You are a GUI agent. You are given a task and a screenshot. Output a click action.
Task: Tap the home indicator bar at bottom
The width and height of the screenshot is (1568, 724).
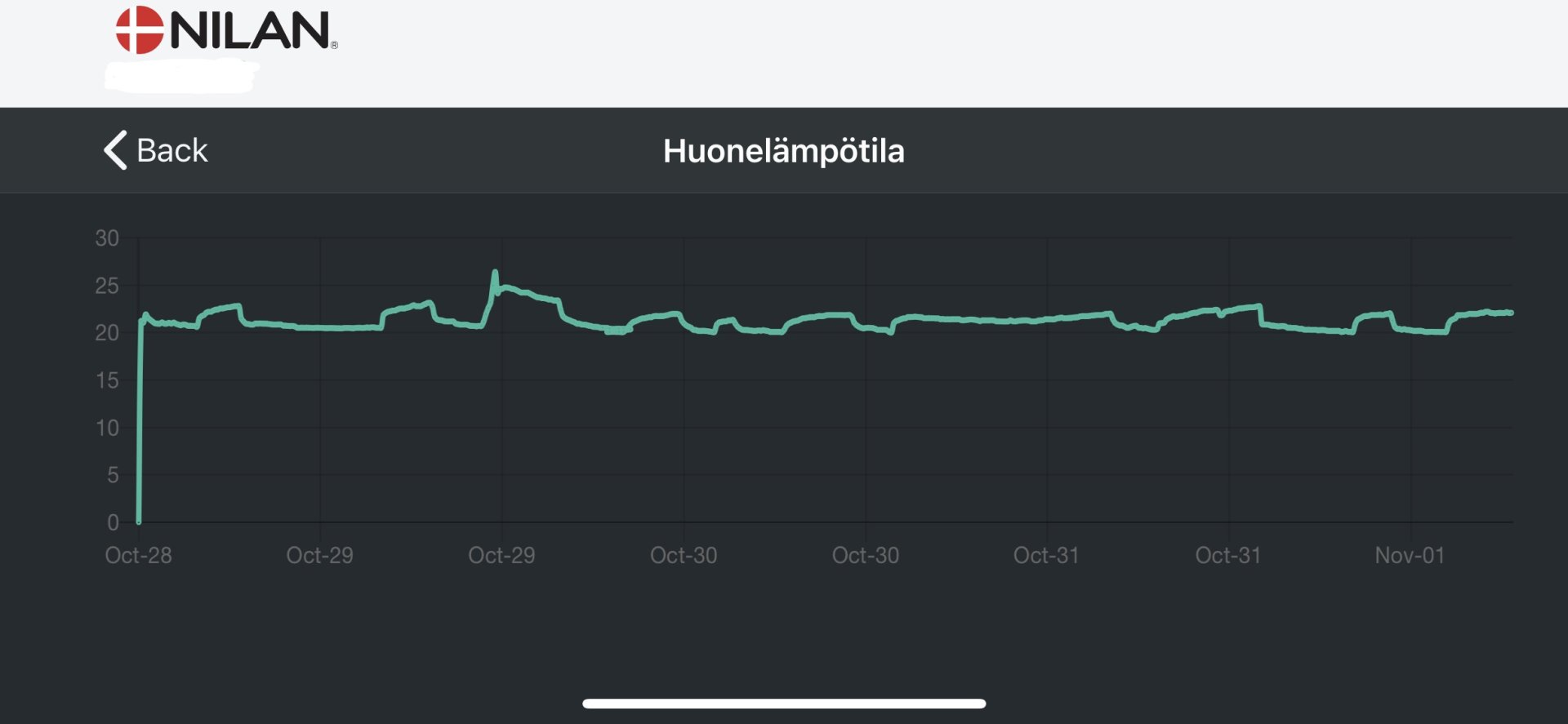coord(783,704)
